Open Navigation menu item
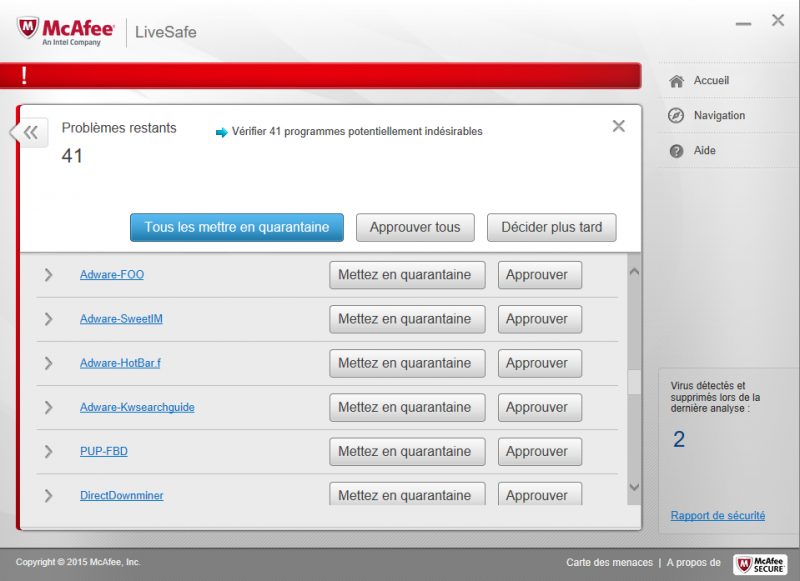This screenshot has width=800, height=581. (719, 116)
